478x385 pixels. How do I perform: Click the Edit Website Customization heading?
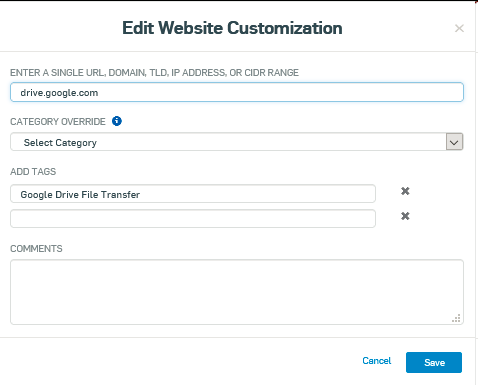(232, 28)
